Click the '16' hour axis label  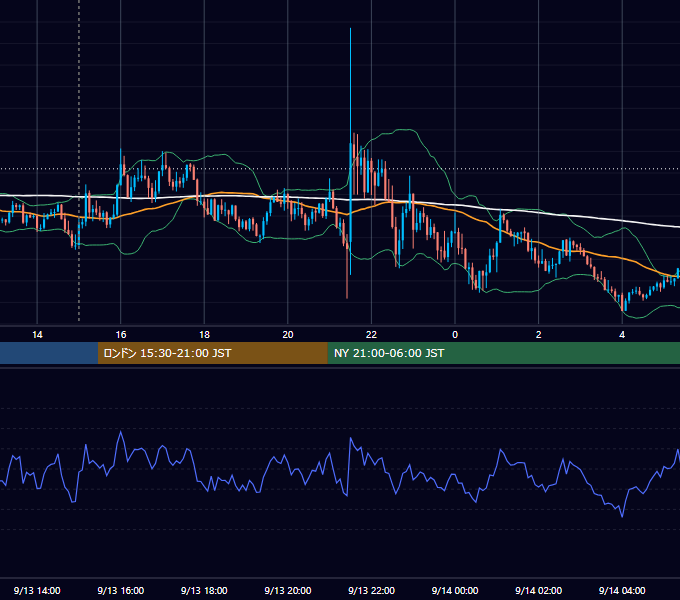pyautogui.click(x=121, y=335)
